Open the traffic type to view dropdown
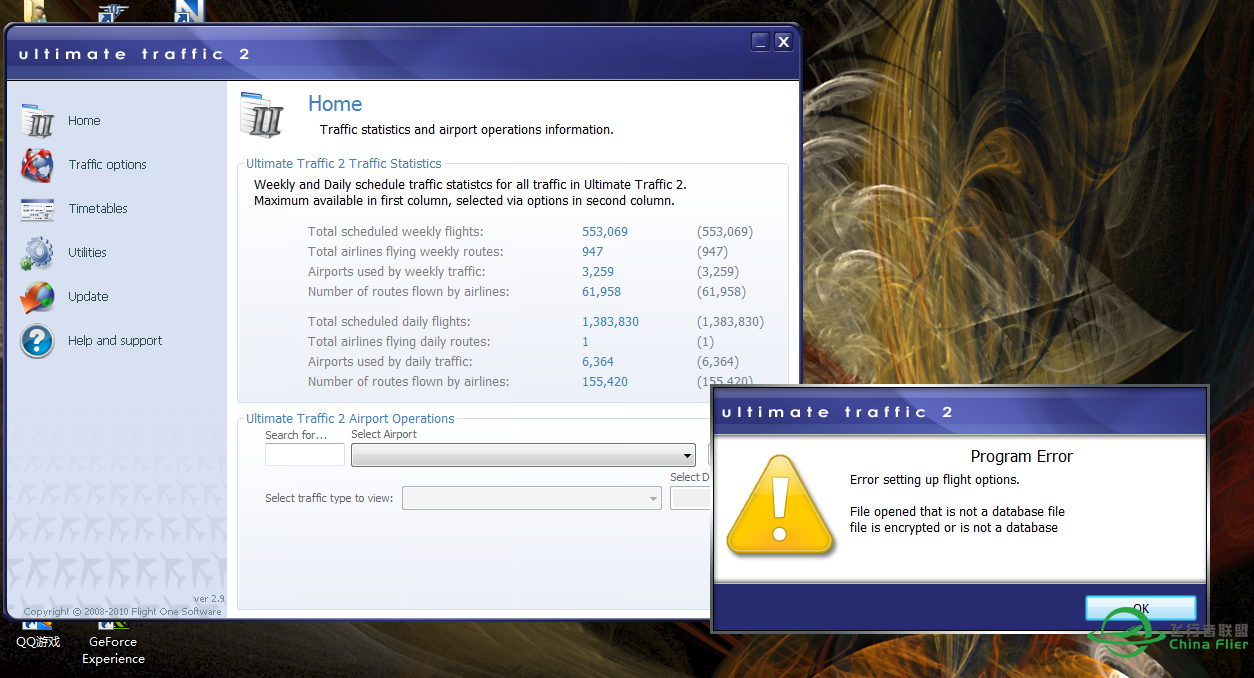 [532, 498]
